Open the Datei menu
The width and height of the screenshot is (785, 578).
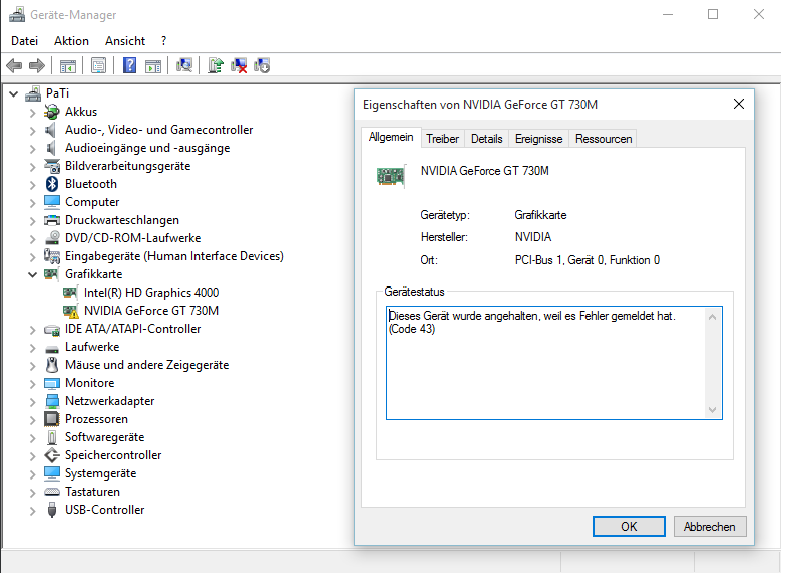click(x=24, y=41)
